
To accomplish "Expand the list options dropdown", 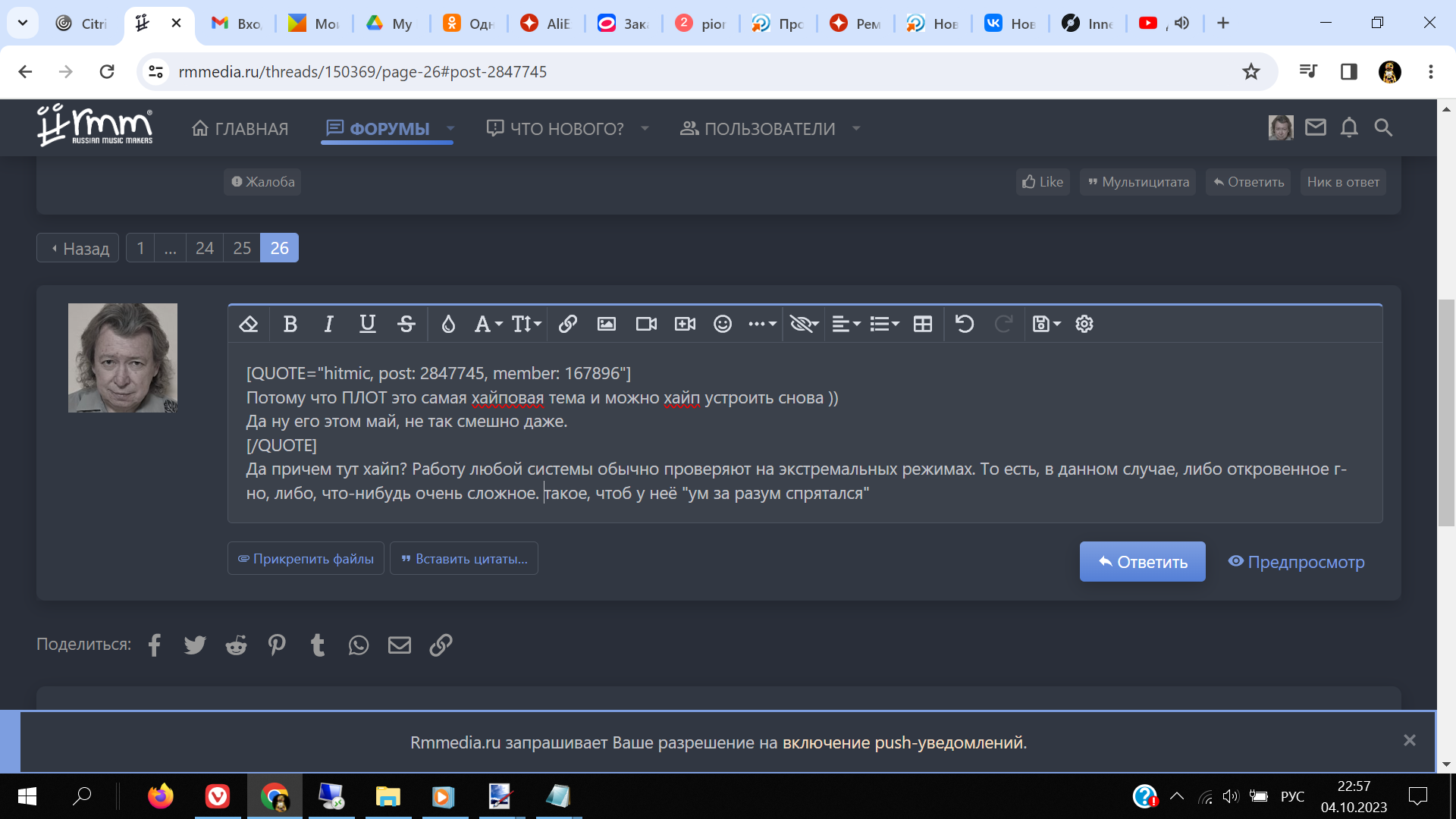I will 884,325.
